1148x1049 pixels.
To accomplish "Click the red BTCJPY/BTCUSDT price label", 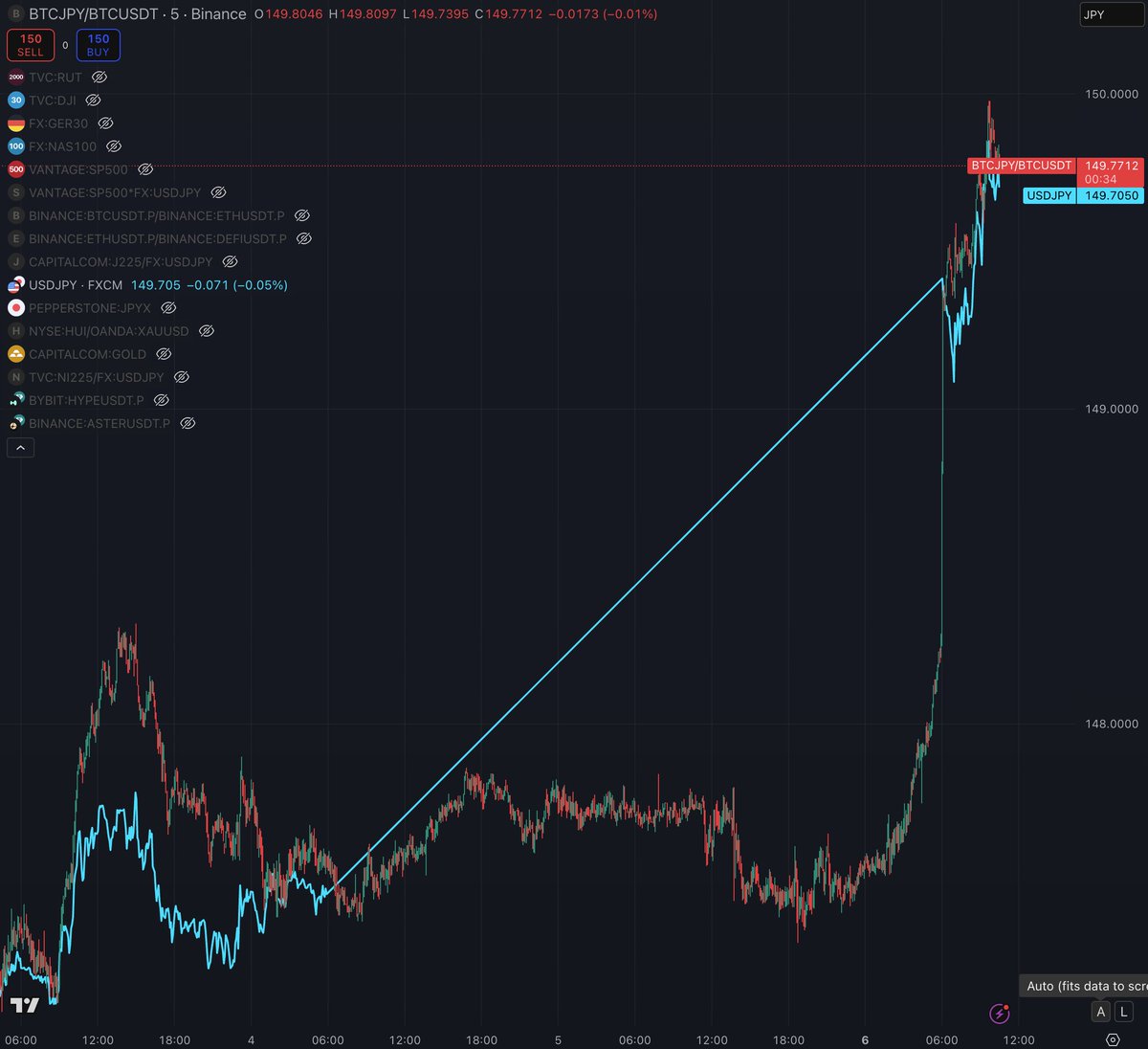I will coord(1022,166).
